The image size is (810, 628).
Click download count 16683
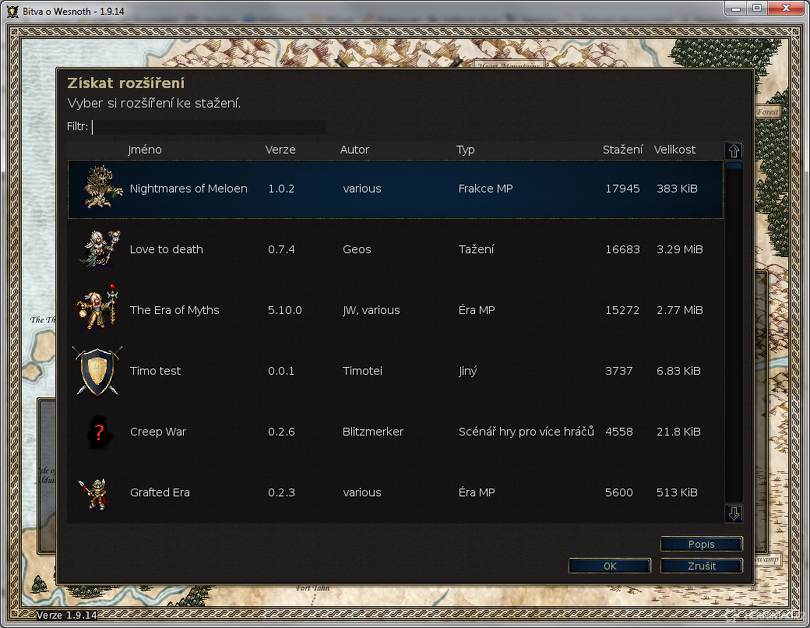[622, 249]
